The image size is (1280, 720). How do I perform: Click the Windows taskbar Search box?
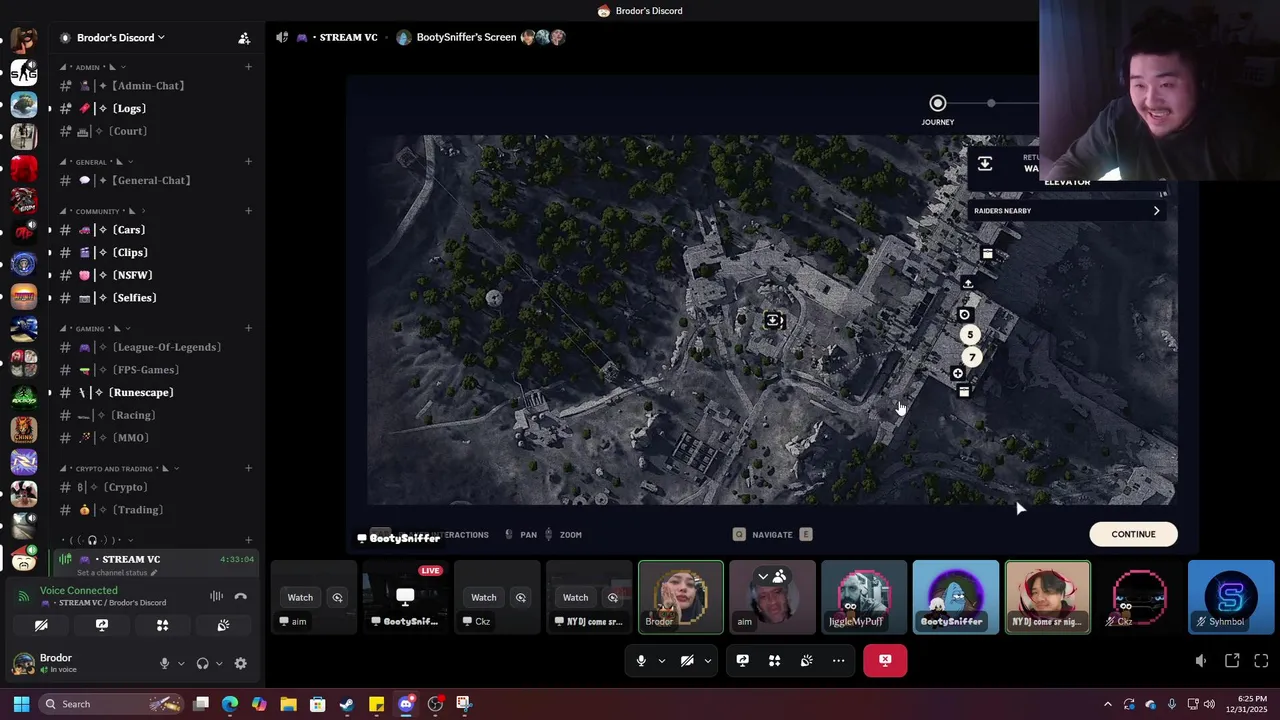113,704
